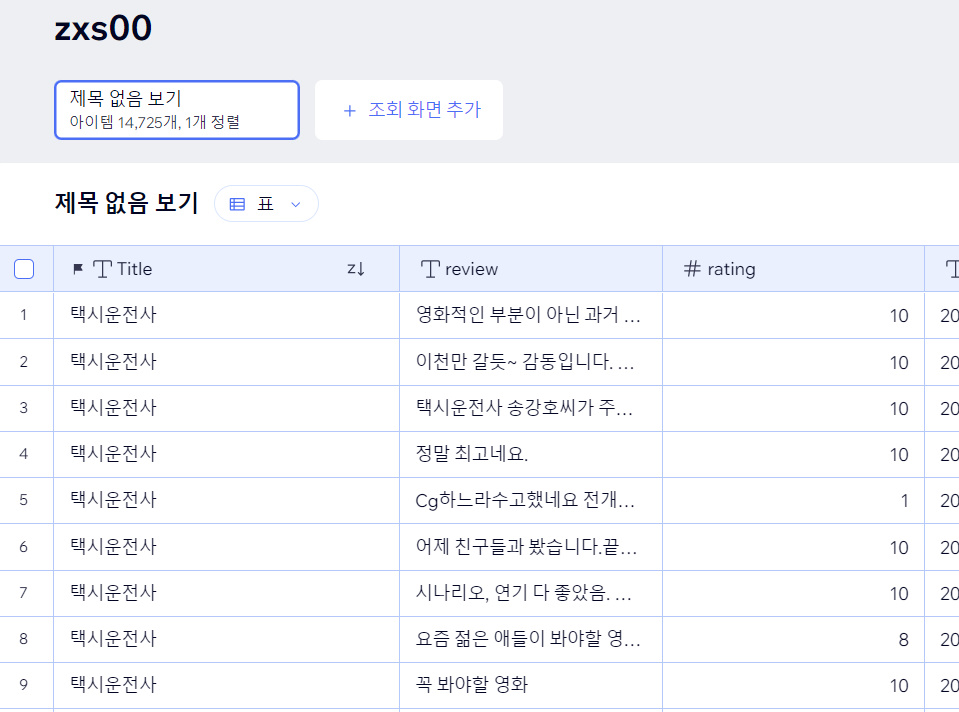
Task: Select row number 1
Action: pyautogui.click(x=24, y=316)
